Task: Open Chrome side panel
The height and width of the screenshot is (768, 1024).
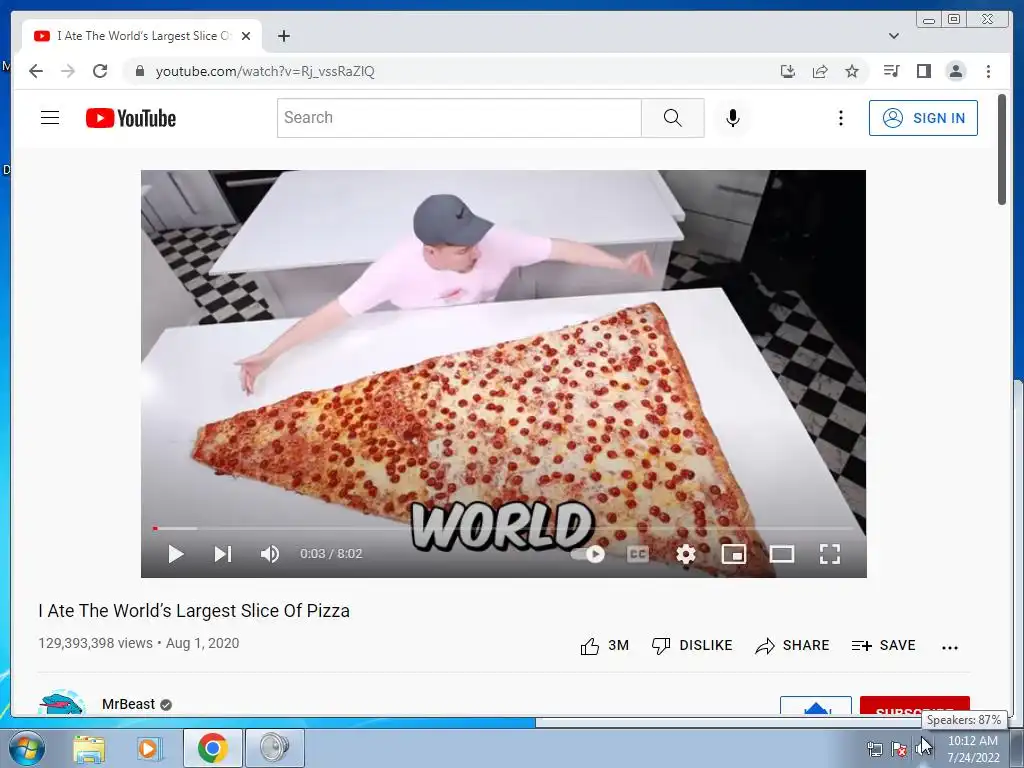Action: (x=923, y=71)
